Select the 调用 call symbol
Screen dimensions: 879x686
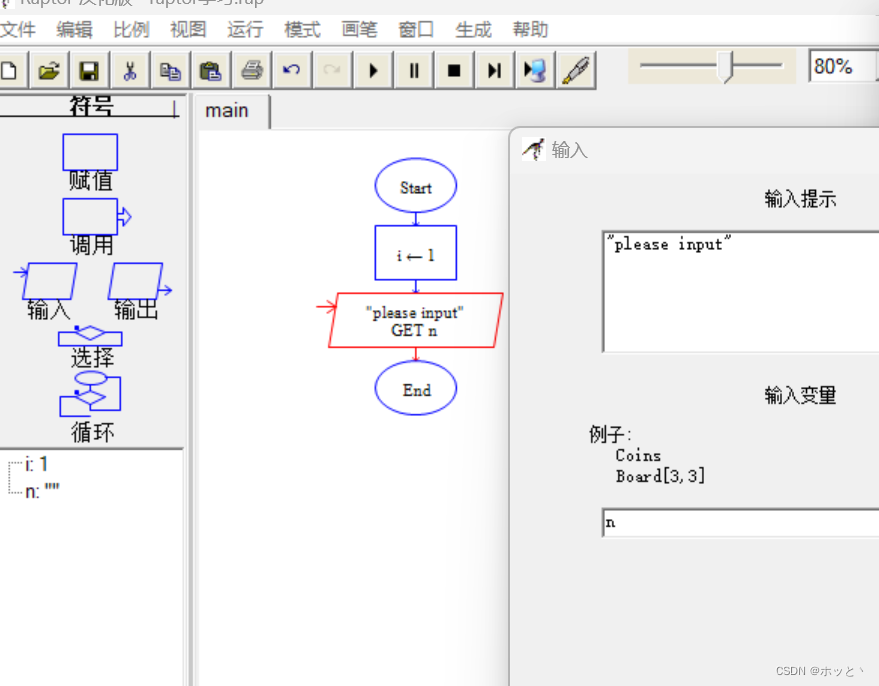point(96,216)
